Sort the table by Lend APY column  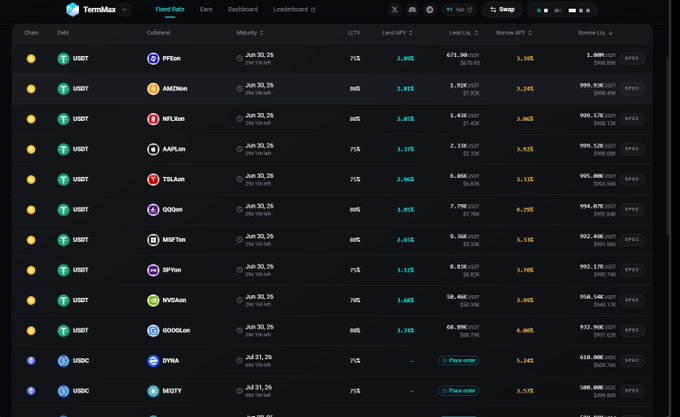point(397,33)
